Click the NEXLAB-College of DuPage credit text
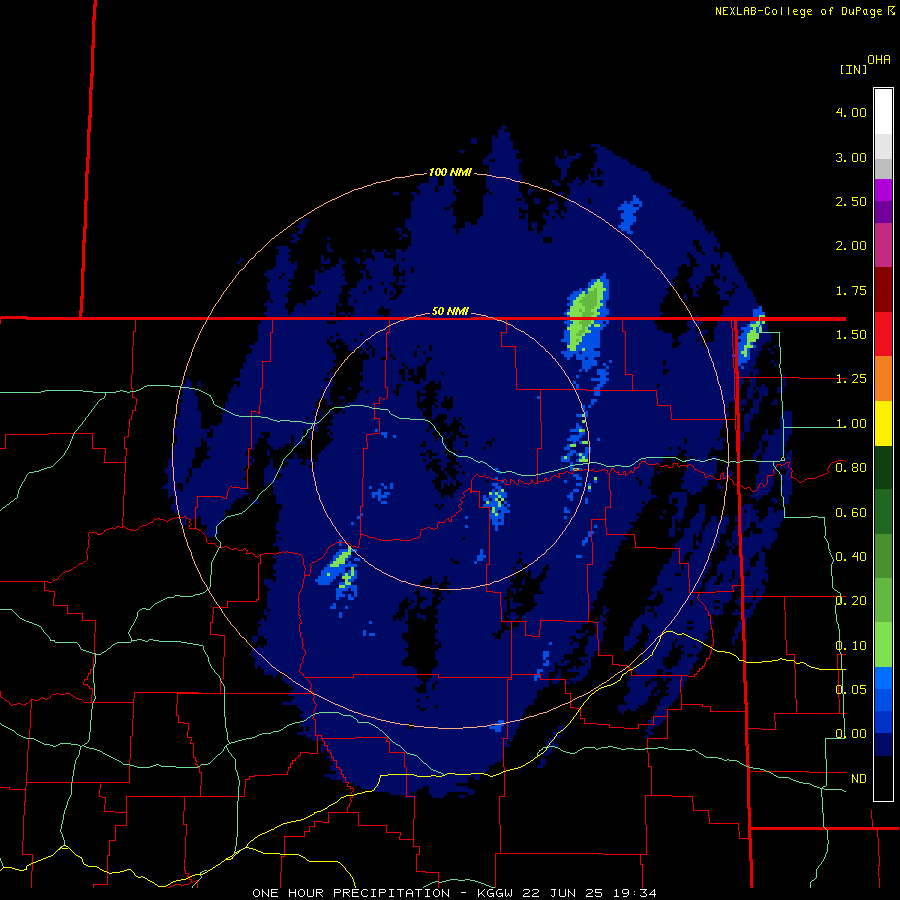900x900 pixels. pyautogui.click(x=804, y=11)
